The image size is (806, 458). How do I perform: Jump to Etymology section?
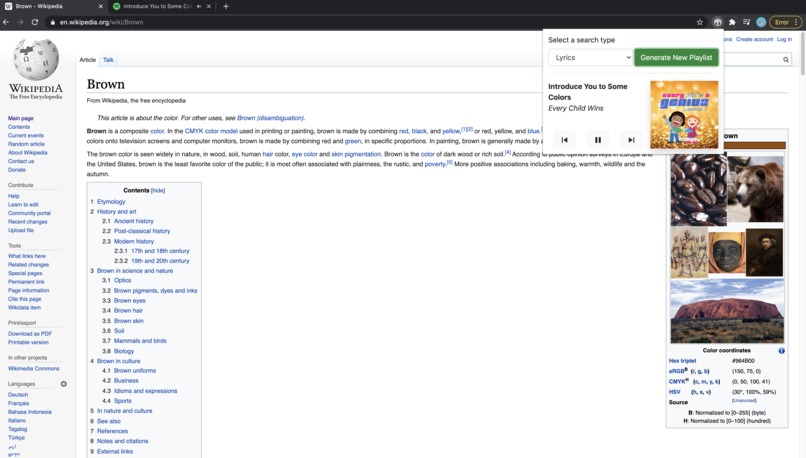(x=111, y=201)
